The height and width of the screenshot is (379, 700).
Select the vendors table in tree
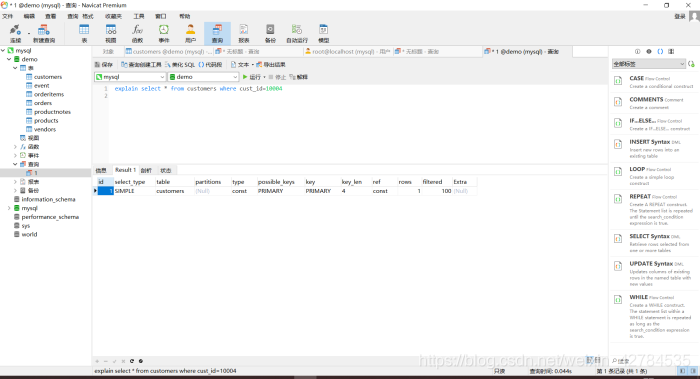[x=45, y=129]
